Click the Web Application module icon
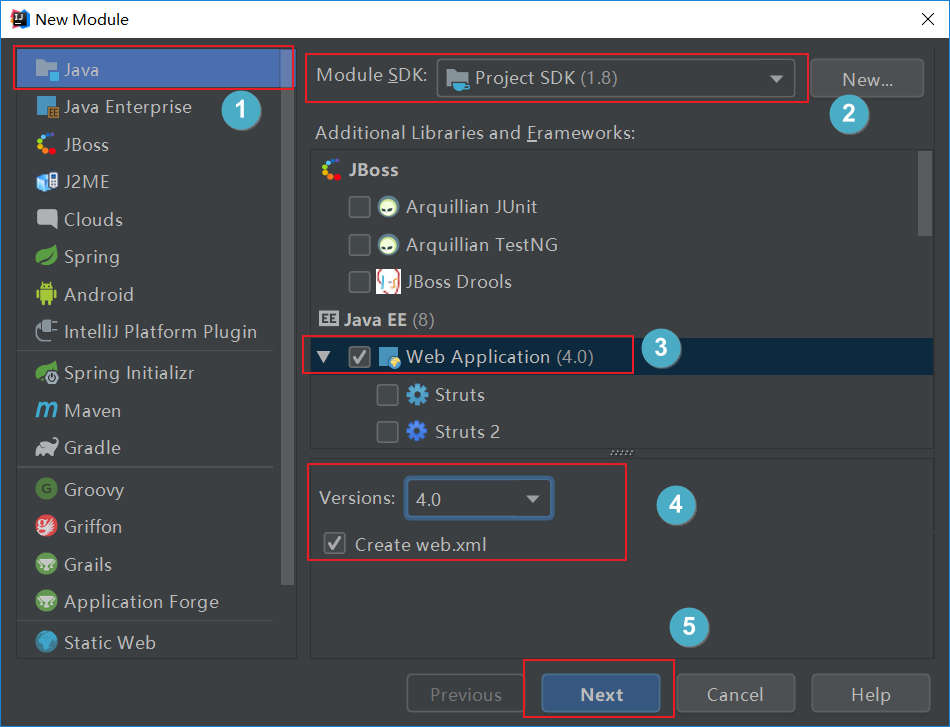This screenshot has width=950, height=727. coord(389,357)
